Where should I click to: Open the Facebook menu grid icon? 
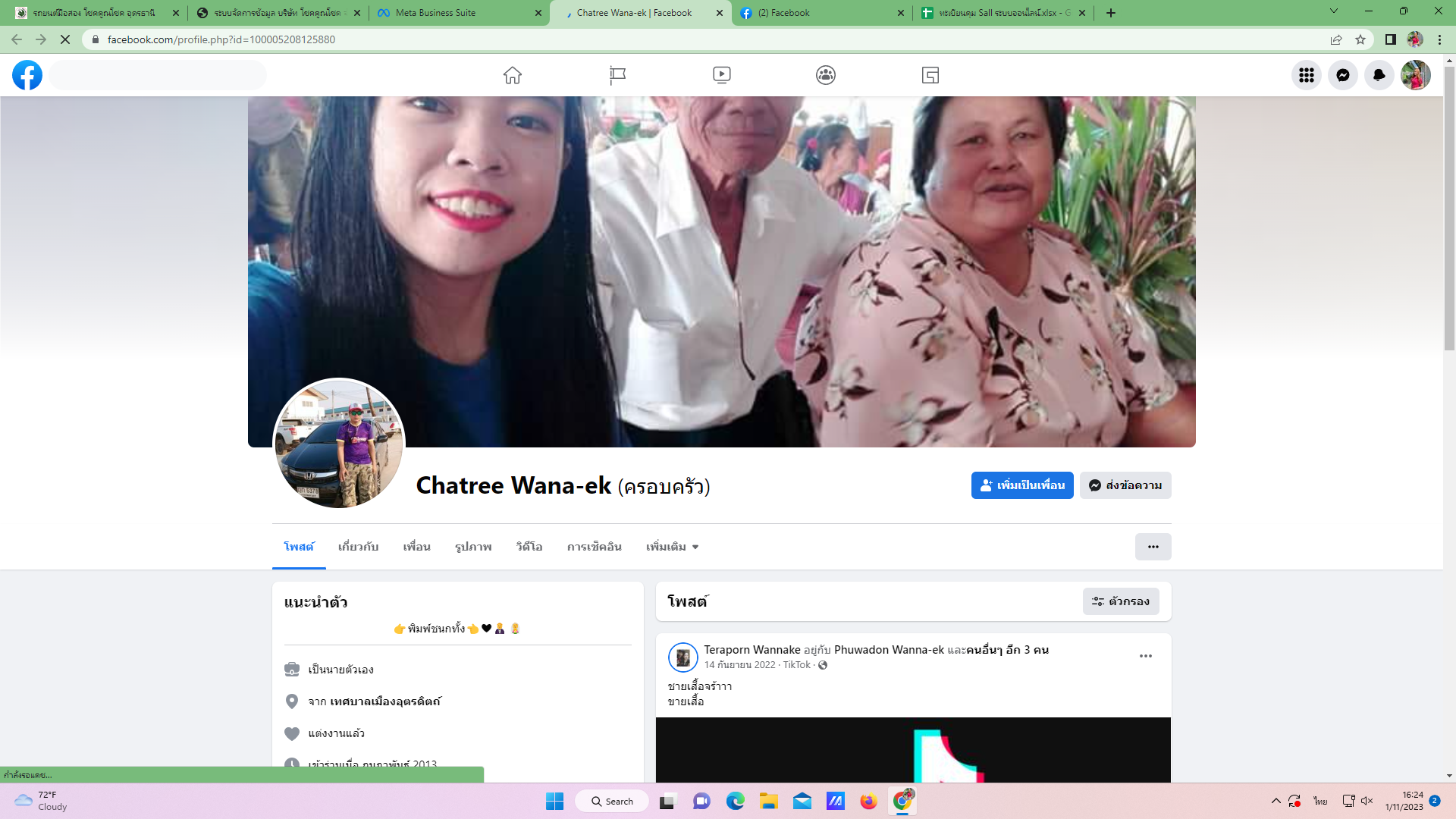point(1306,75)
